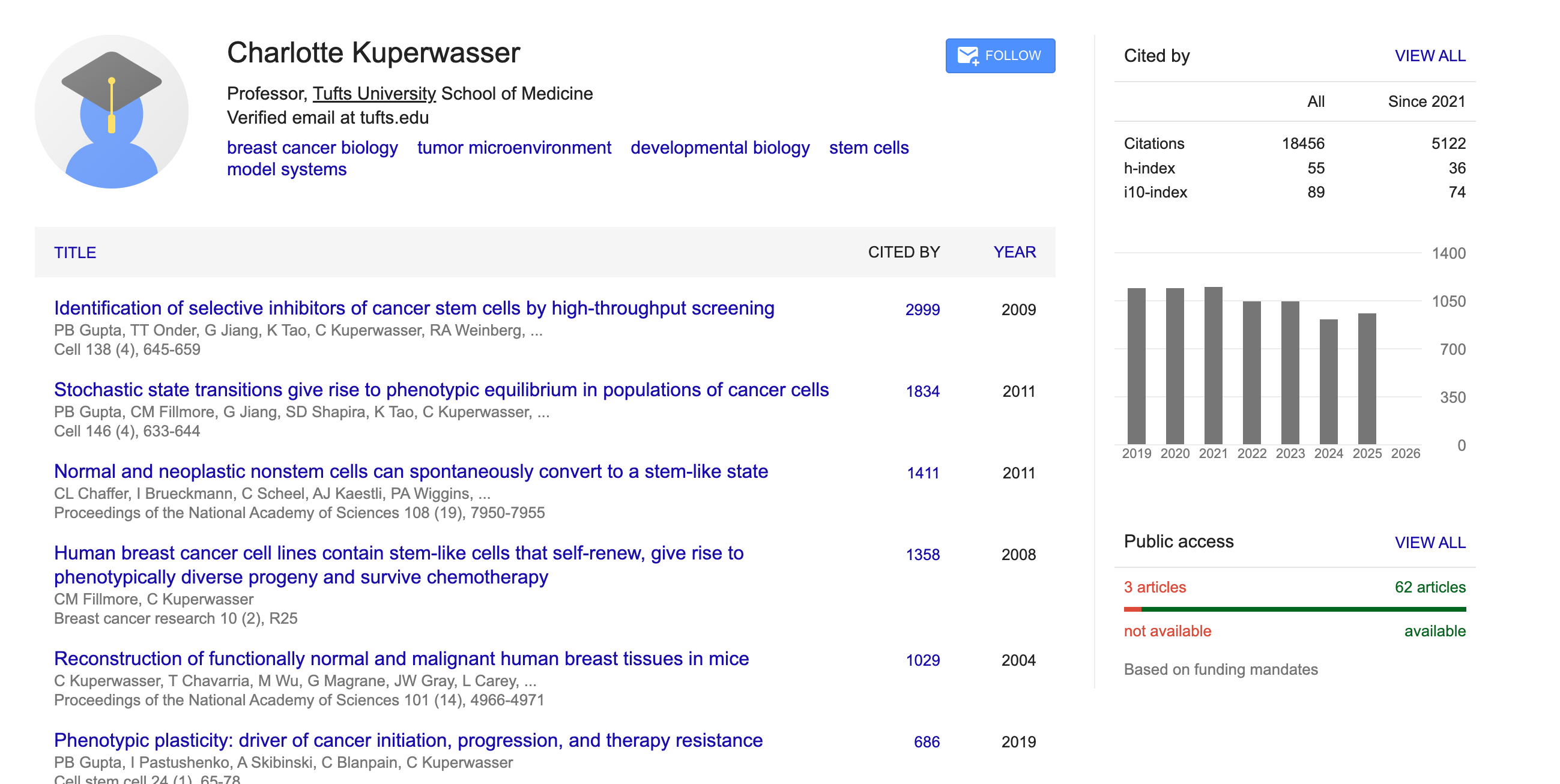This screenshot has width=1560, height=784.
Task: Click the 2021 citation bar in chart
Action: tap(1212, 366)
